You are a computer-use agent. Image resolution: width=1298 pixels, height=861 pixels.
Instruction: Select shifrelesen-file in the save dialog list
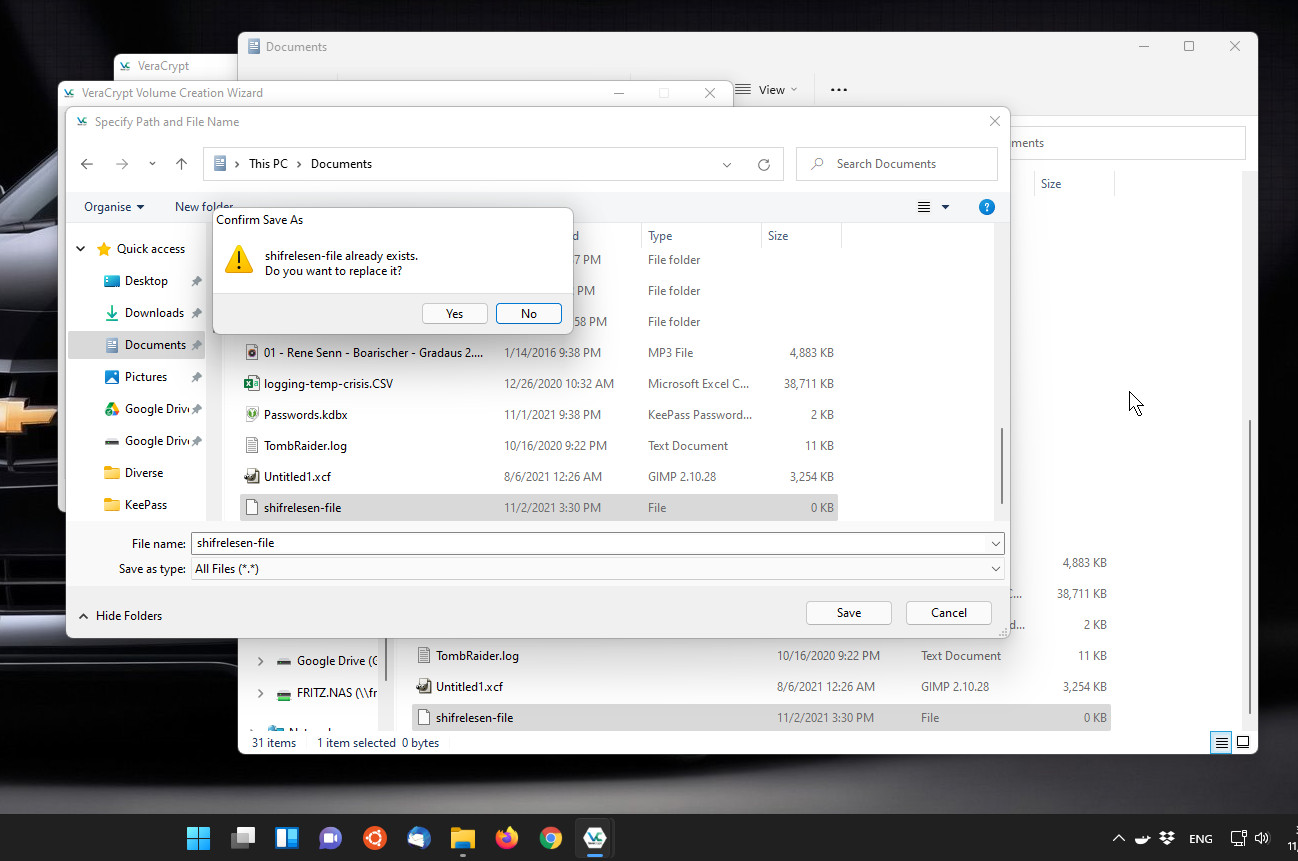[539, 508]
